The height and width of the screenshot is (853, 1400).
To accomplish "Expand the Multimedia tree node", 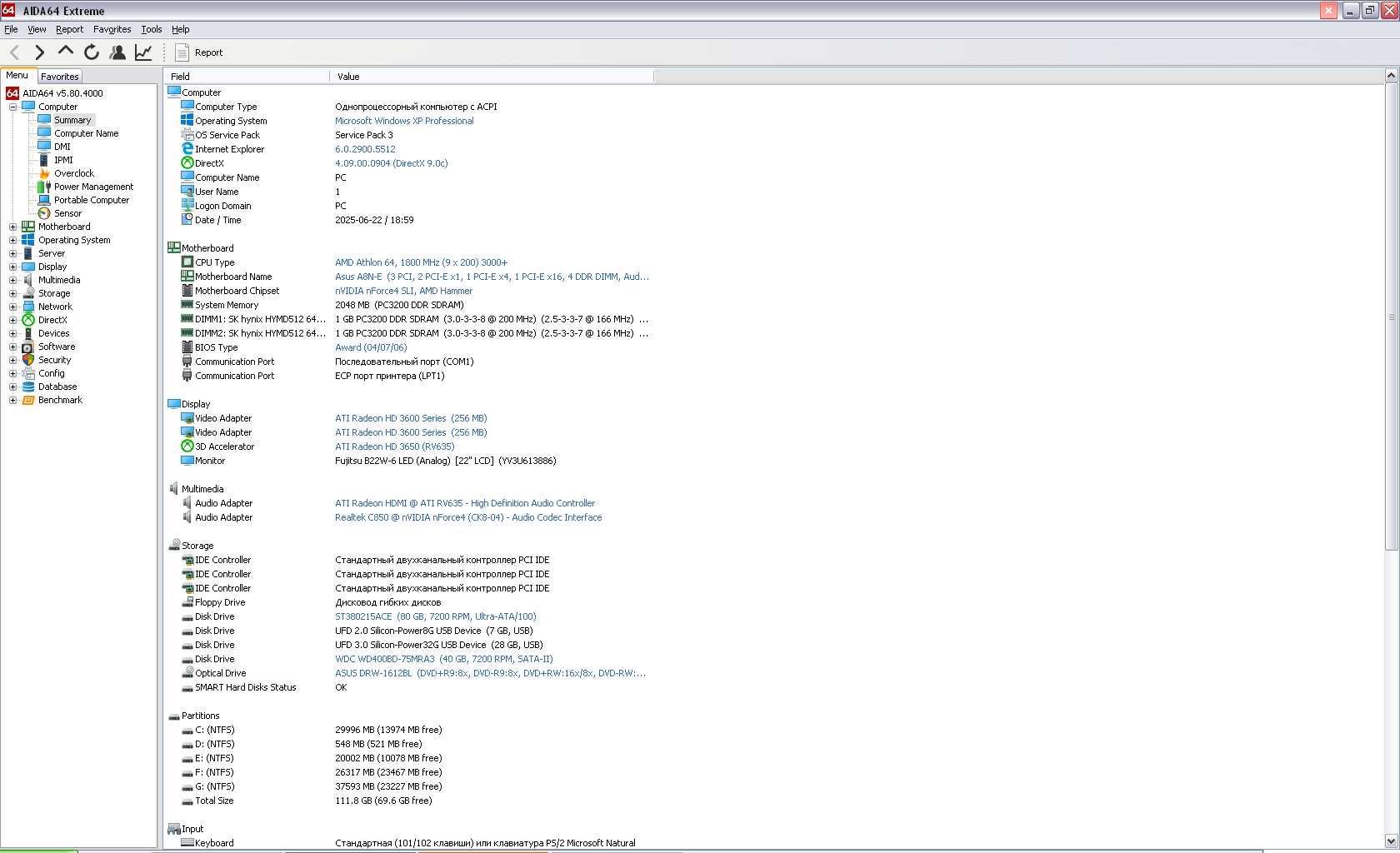I will 12,280.
